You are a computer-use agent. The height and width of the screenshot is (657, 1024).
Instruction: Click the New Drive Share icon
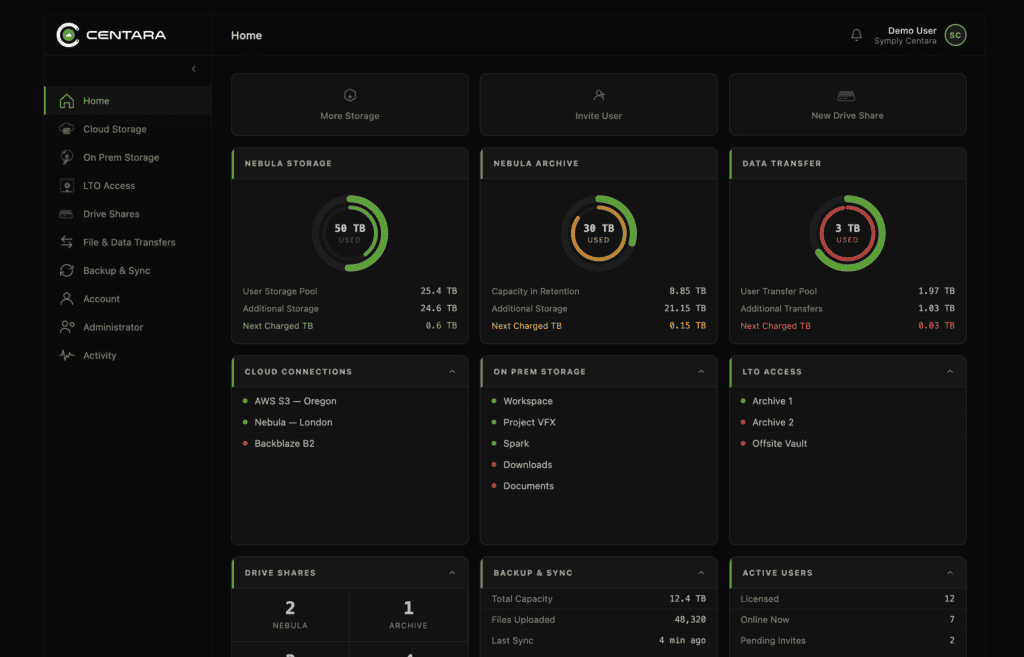[847, 96]
